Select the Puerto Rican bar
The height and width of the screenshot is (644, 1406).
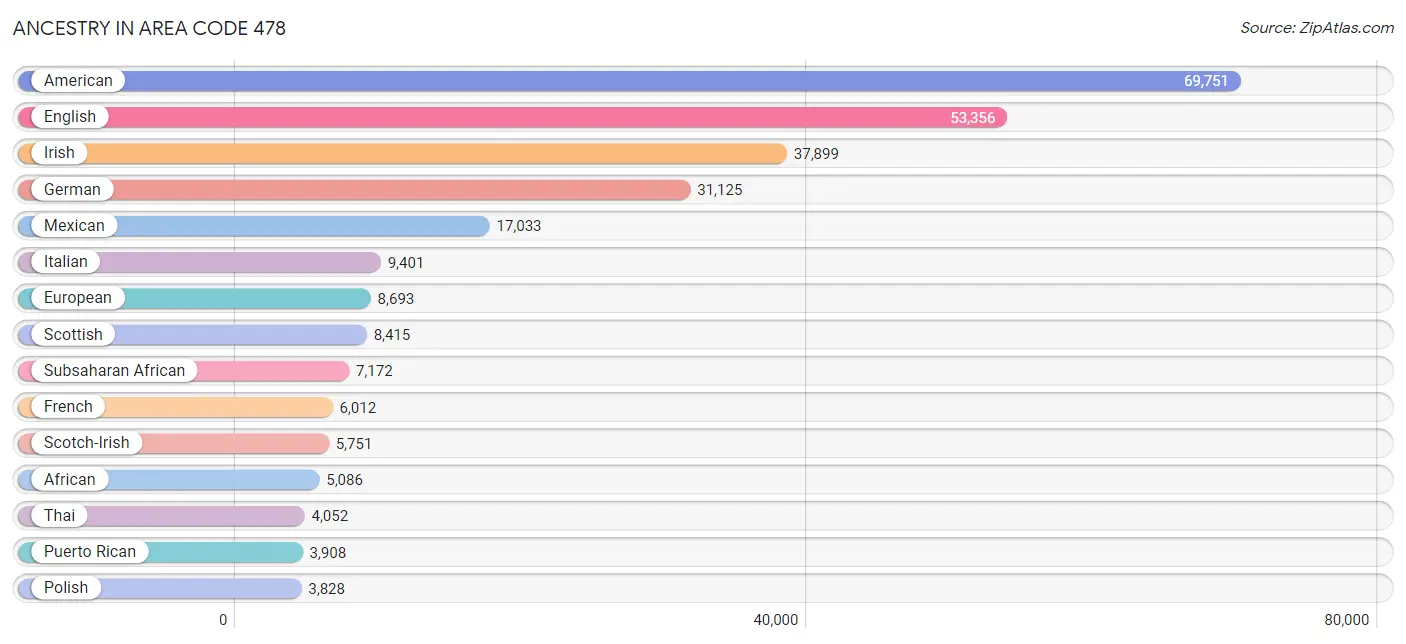point(160,552)
